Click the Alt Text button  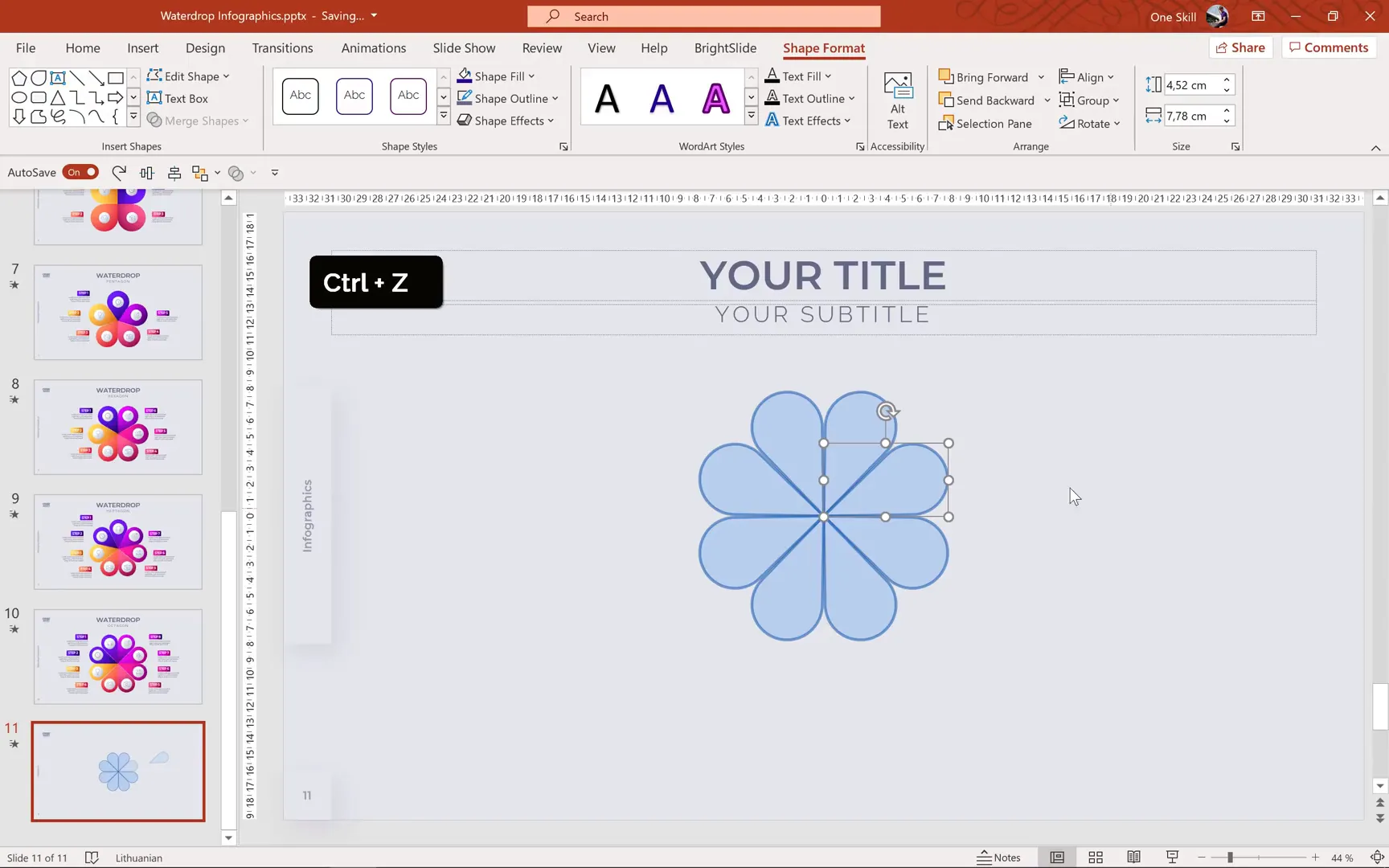[897, 98]
